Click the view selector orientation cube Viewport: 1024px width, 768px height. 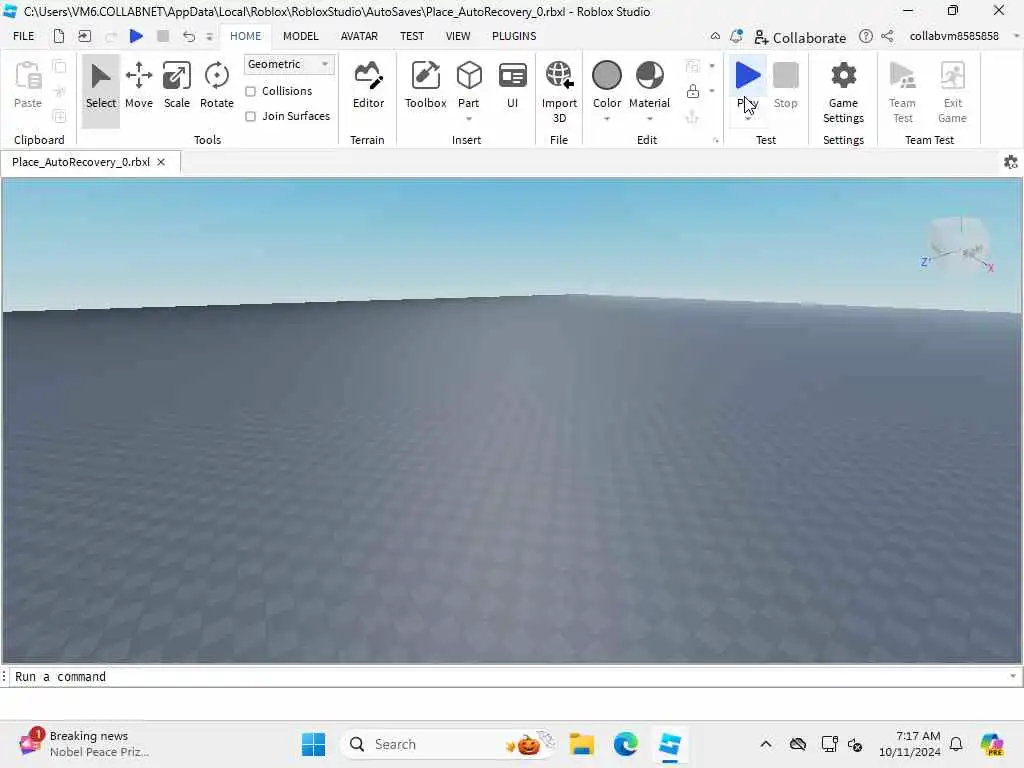[x=960, y=244]
